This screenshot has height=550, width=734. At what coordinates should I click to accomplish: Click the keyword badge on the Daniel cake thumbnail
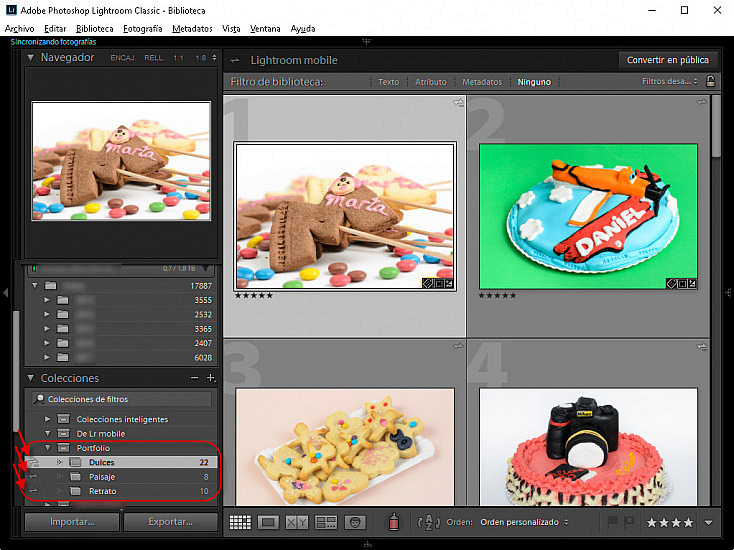(x=671, y=283)
